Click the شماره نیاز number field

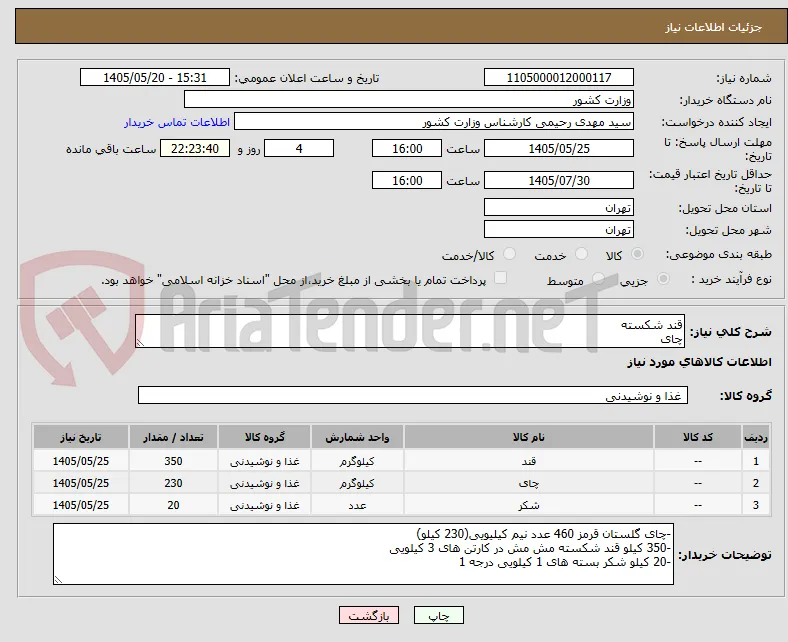click(558, 77)
